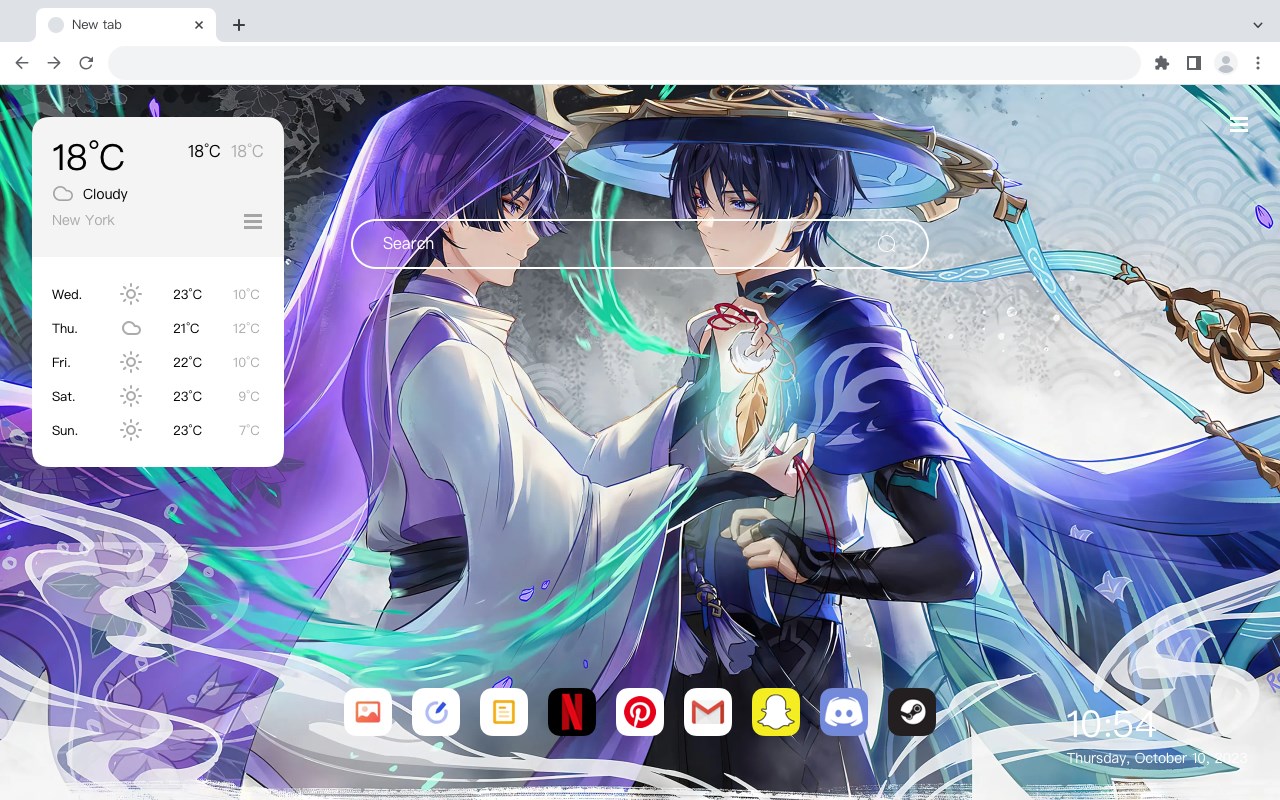This screenshot has height=800, width=1280.
Task: Click the 10:54 clock display
Action: point(1111,724)
